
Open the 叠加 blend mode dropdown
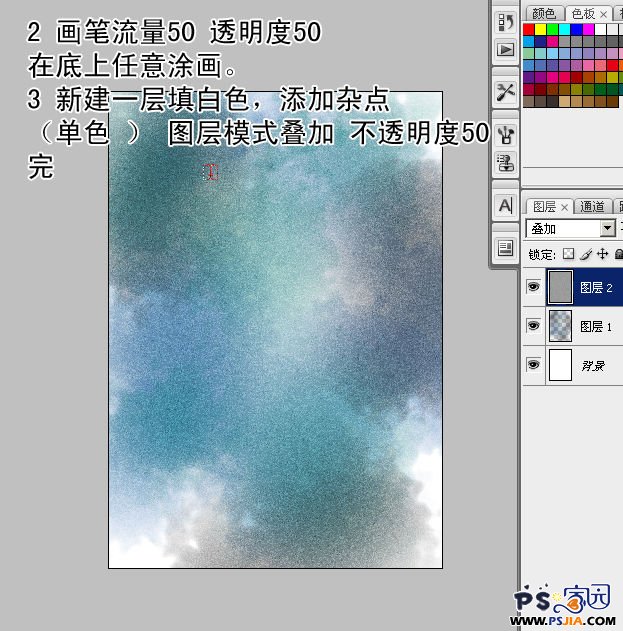[x=608, y=229]
